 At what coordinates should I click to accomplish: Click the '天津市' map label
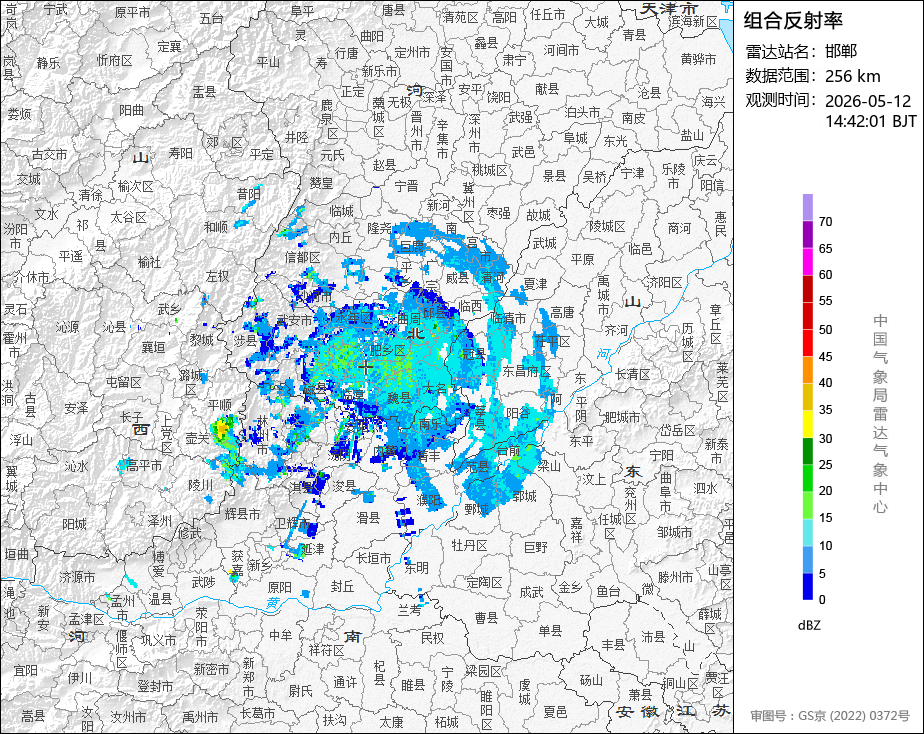(669, 8)
